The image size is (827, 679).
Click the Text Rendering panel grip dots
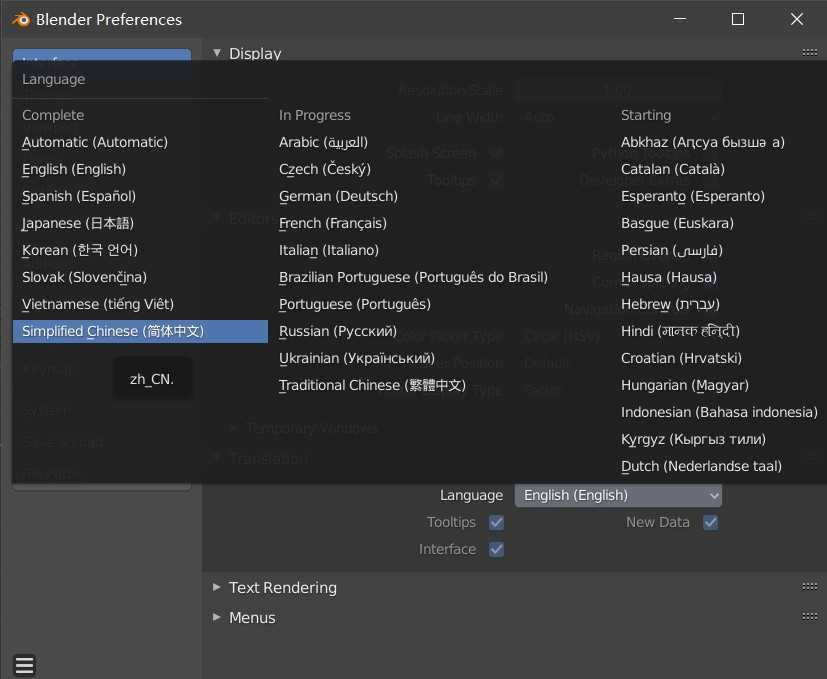[810, 586]
